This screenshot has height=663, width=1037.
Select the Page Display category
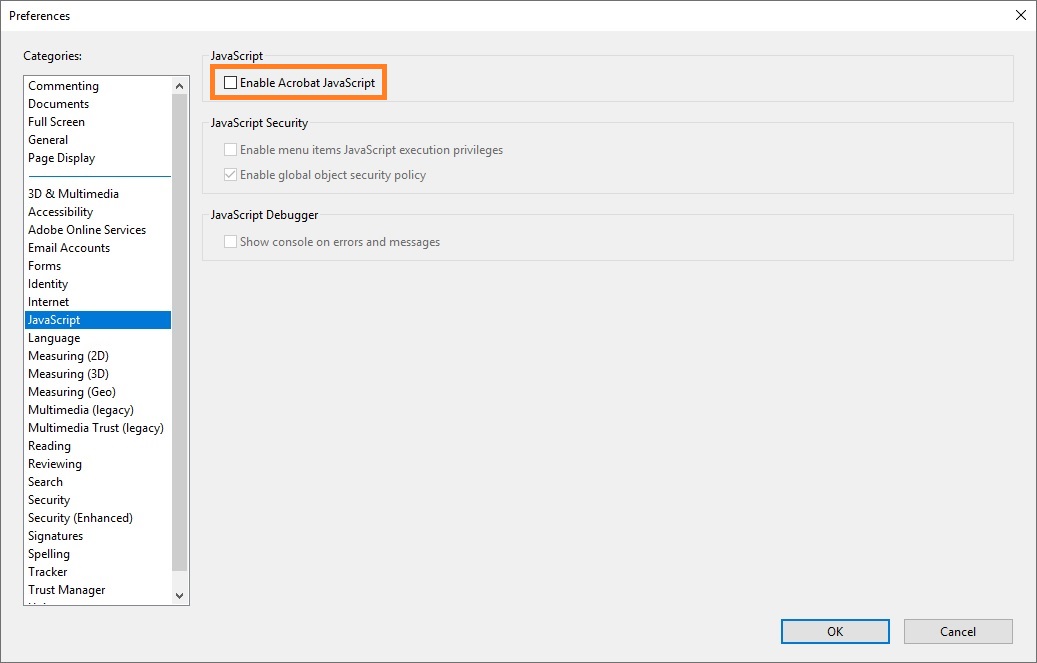pos(61,157)
